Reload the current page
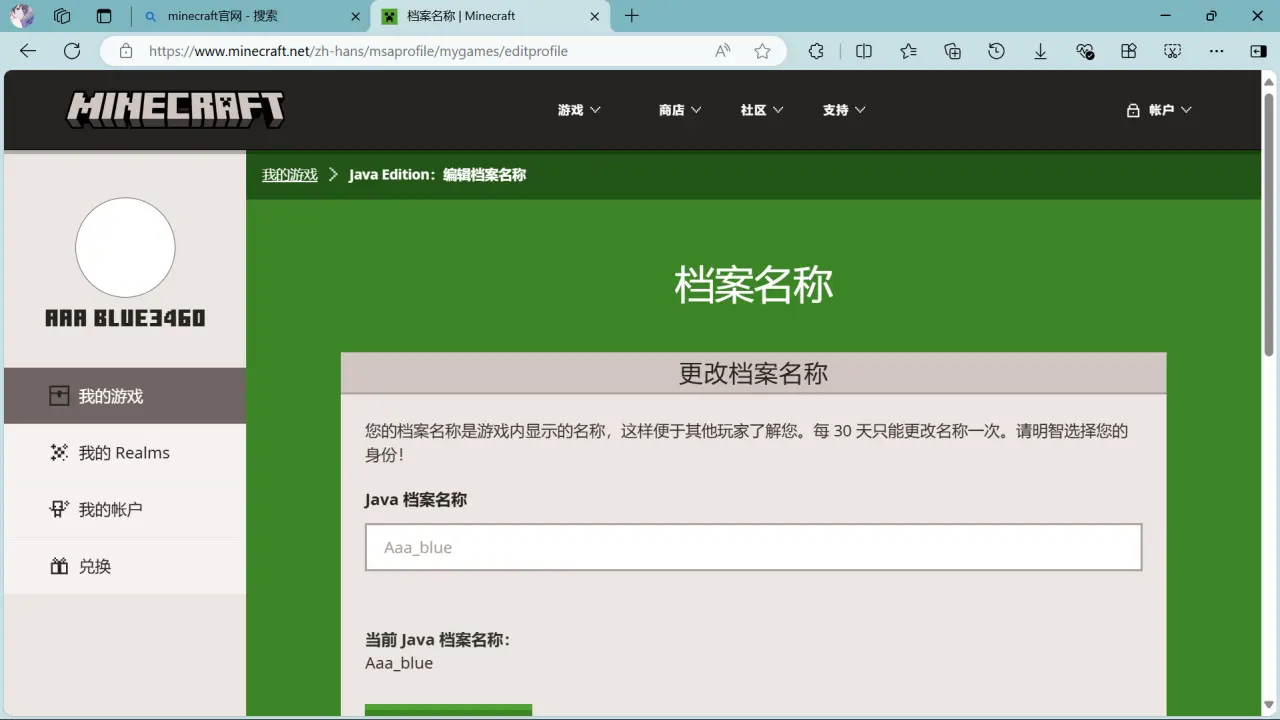1280x720 pixels. tap(72, 51)
